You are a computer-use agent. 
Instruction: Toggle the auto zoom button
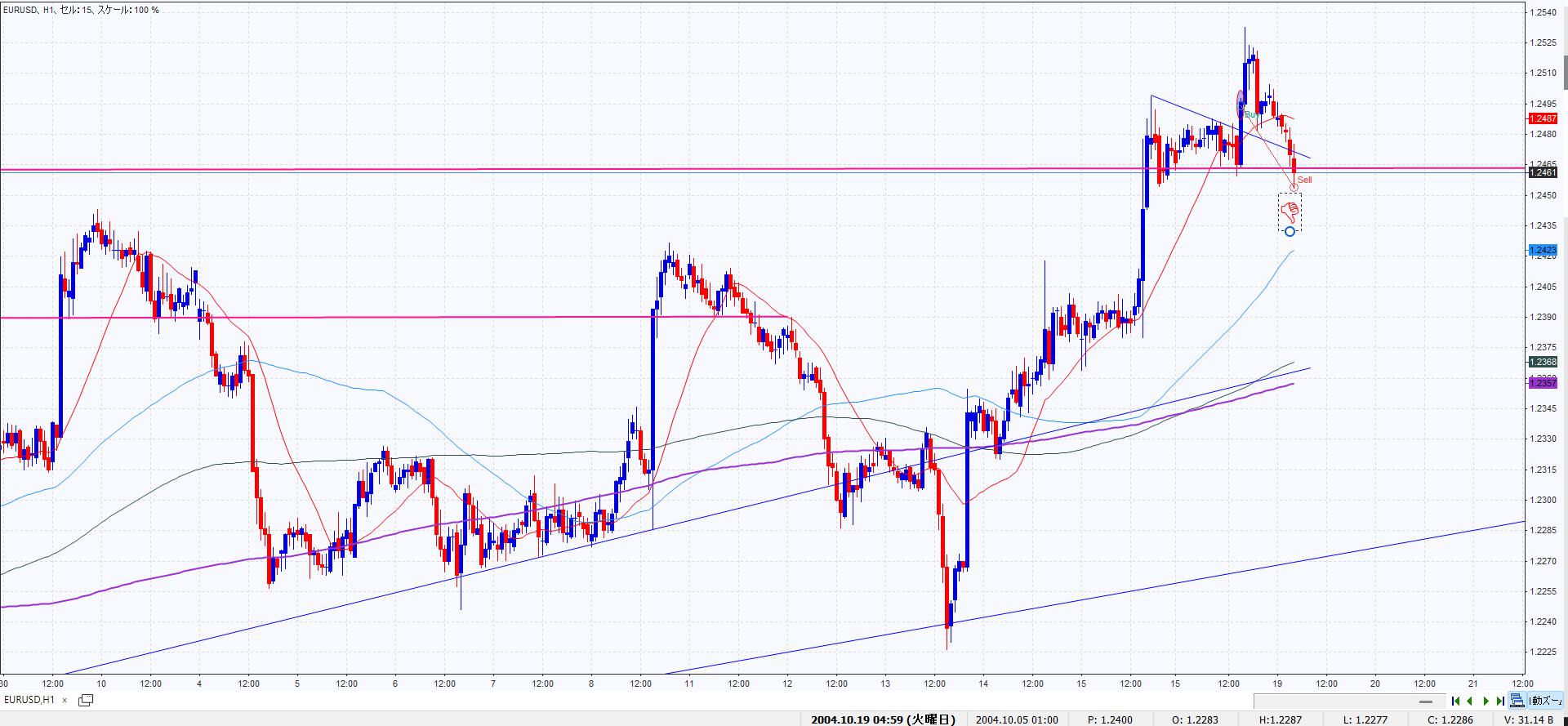1547,701
